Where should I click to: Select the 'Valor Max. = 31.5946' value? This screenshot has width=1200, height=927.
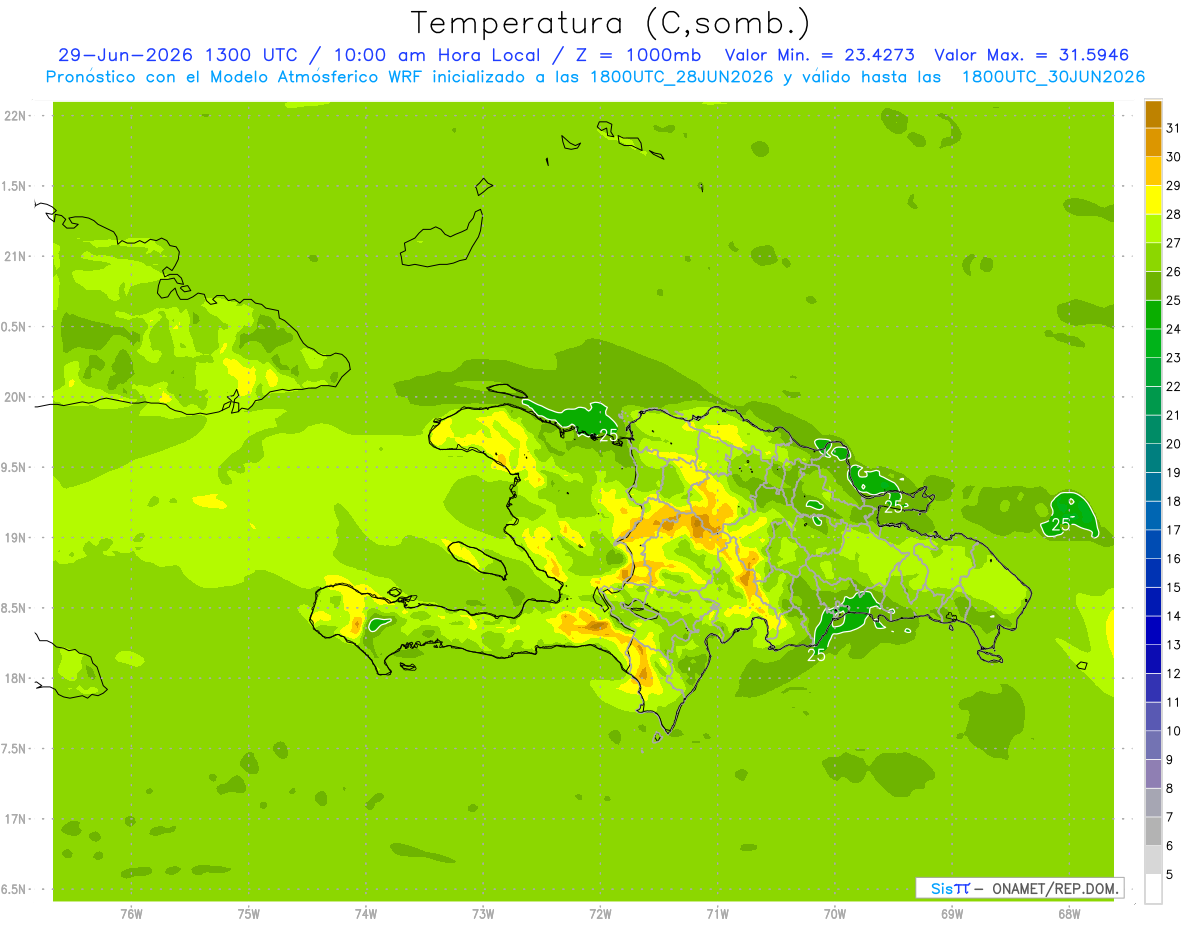1033,55
